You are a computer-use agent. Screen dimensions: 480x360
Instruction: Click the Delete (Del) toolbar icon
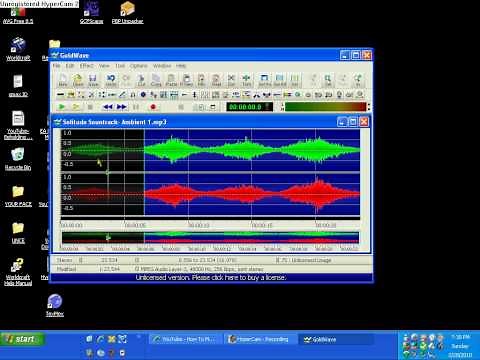pos(231,80)
